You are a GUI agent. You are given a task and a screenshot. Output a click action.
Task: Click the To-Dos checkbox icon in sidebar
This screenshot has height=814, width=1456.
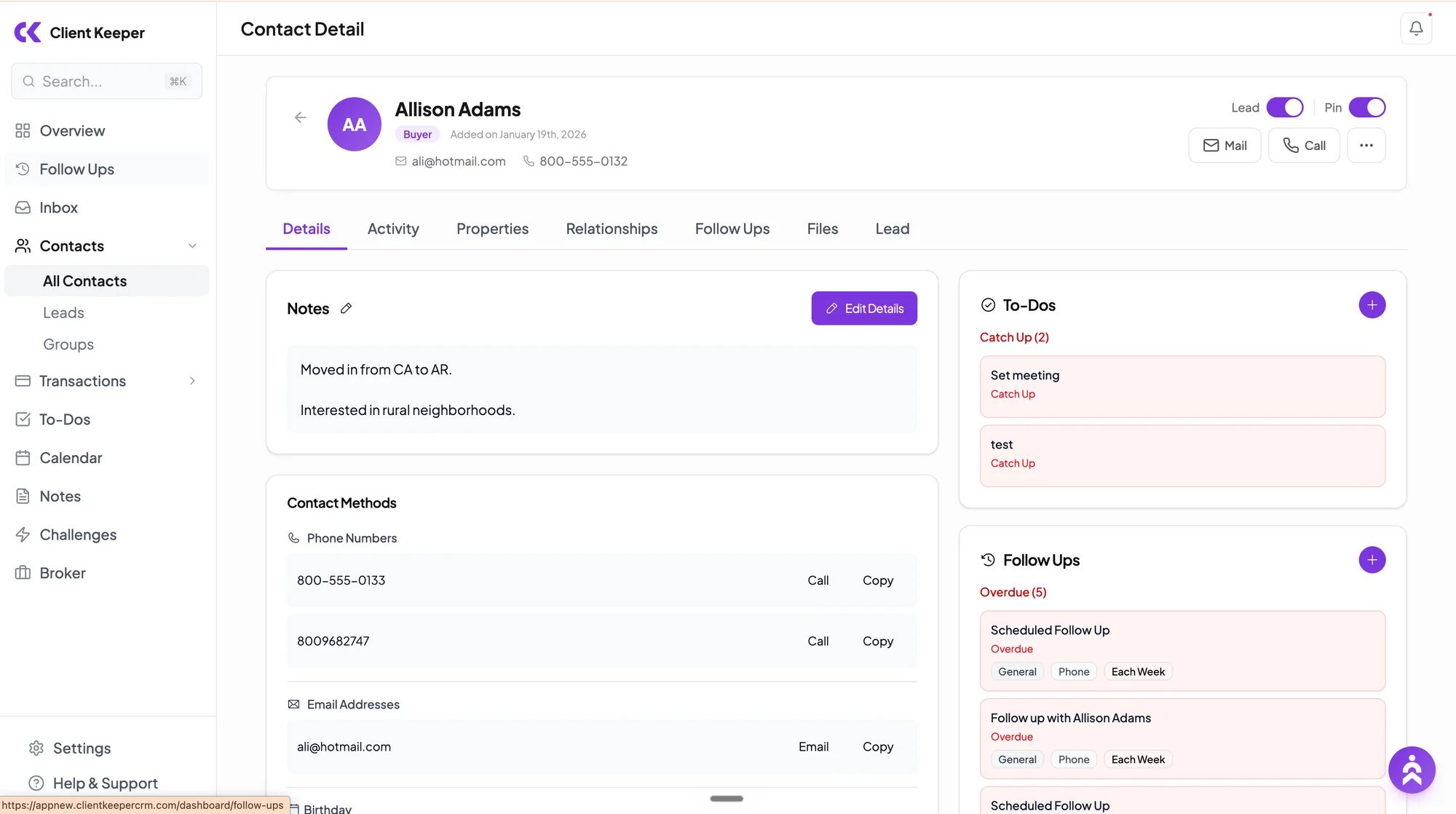(23, 419)
